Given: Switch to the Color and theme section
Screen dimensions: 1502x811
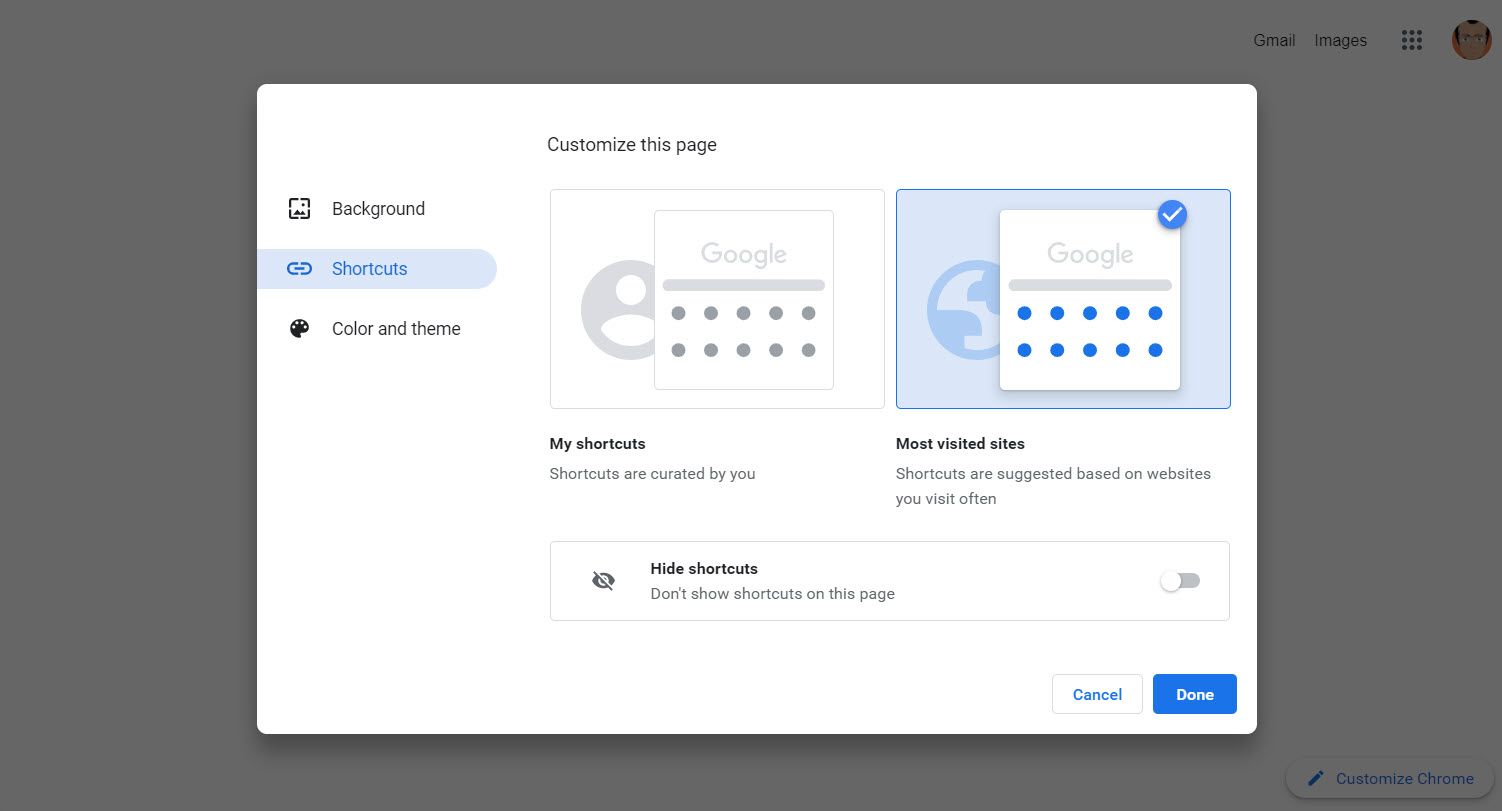Looking at the screenshot, I should click(396, 328).
